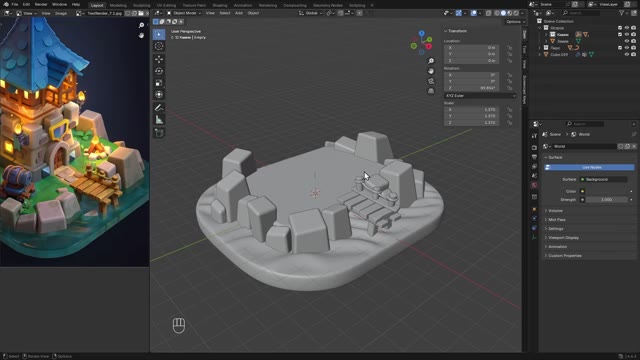The image size is (640, 360).
Task: Activate the Measure ruler tool
Action: coord(159,120)
